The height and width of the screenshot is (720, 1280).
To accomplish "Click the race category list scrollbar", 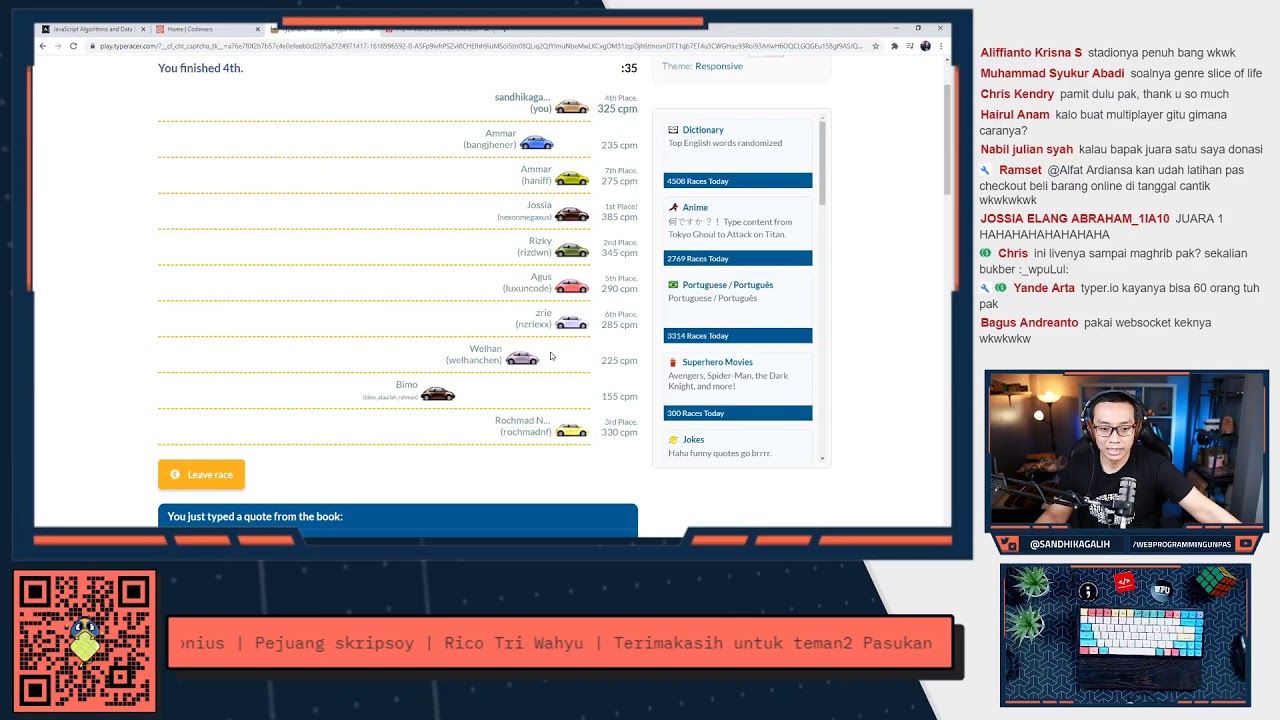I will [823, 163].
